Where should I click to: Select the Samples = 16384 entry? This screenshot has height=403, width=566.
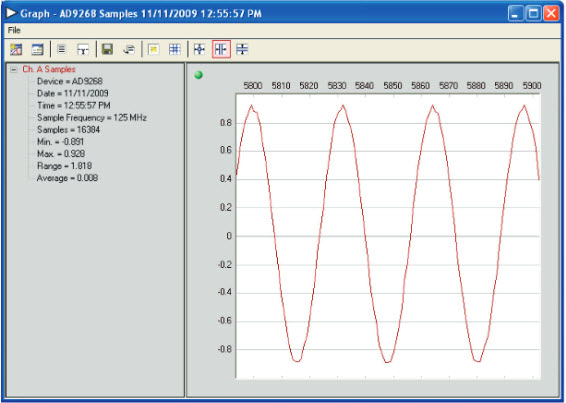[x=68, y=130]
